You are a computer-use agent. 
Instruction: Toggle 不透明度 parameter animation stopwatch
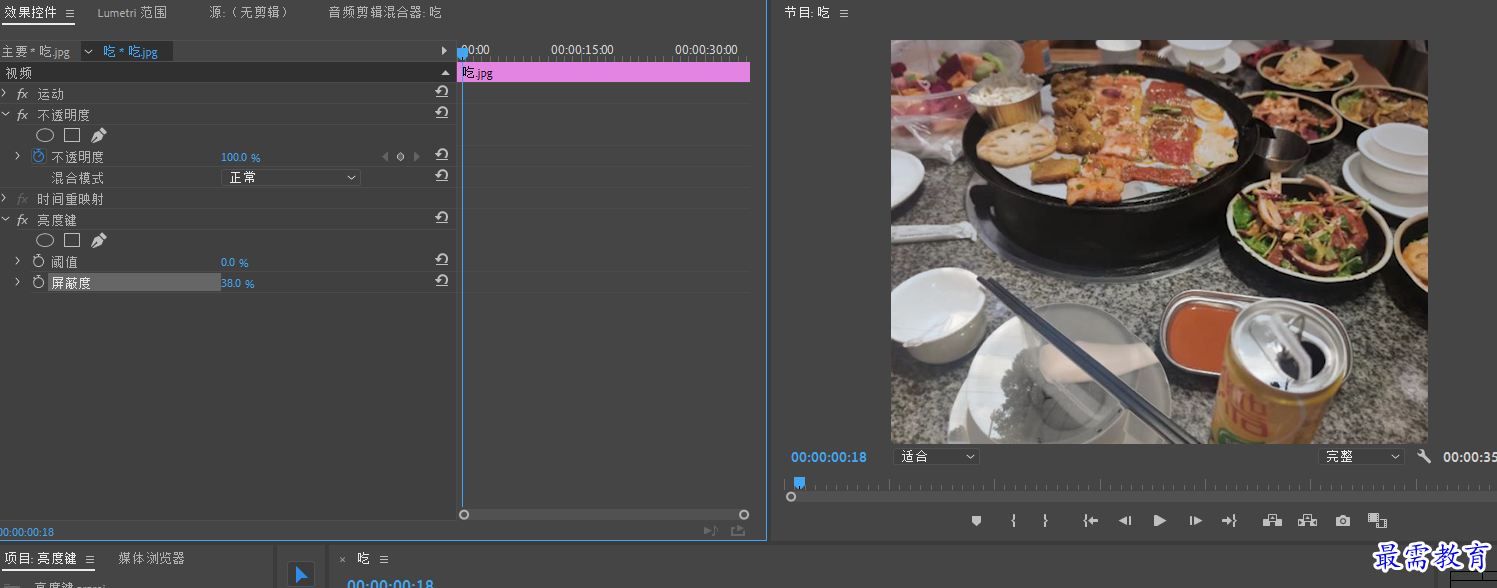(x=39, y=156)
